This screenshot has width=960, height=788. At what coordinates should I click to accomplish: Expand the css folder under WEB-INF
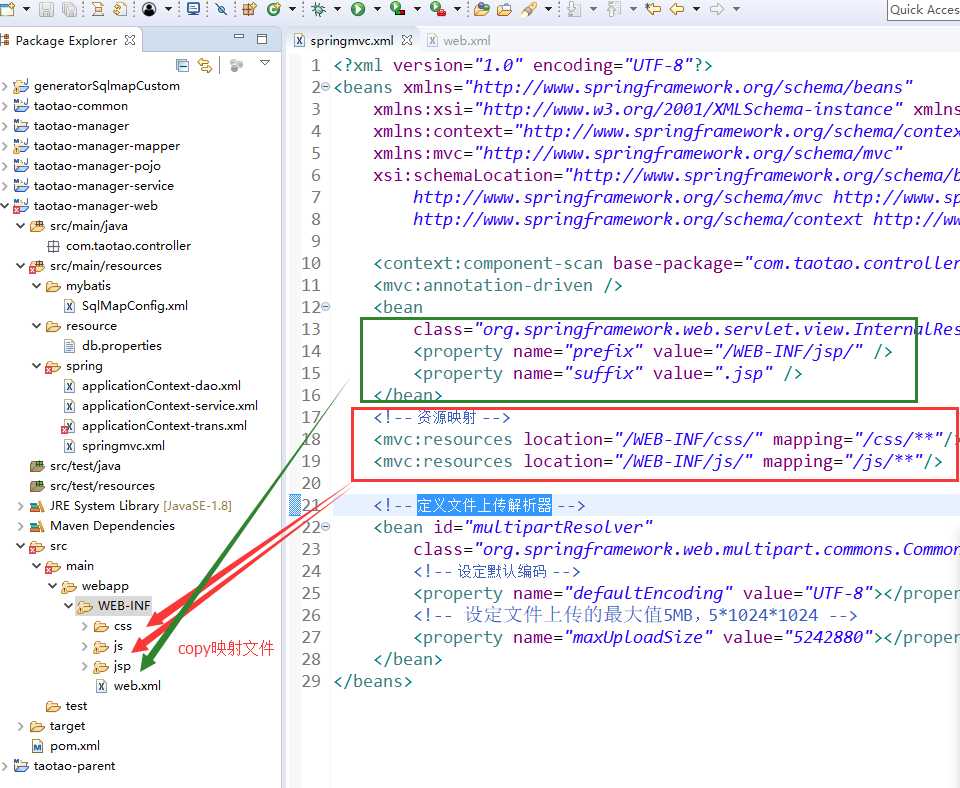pyautogui.click(x=84, y=626)
